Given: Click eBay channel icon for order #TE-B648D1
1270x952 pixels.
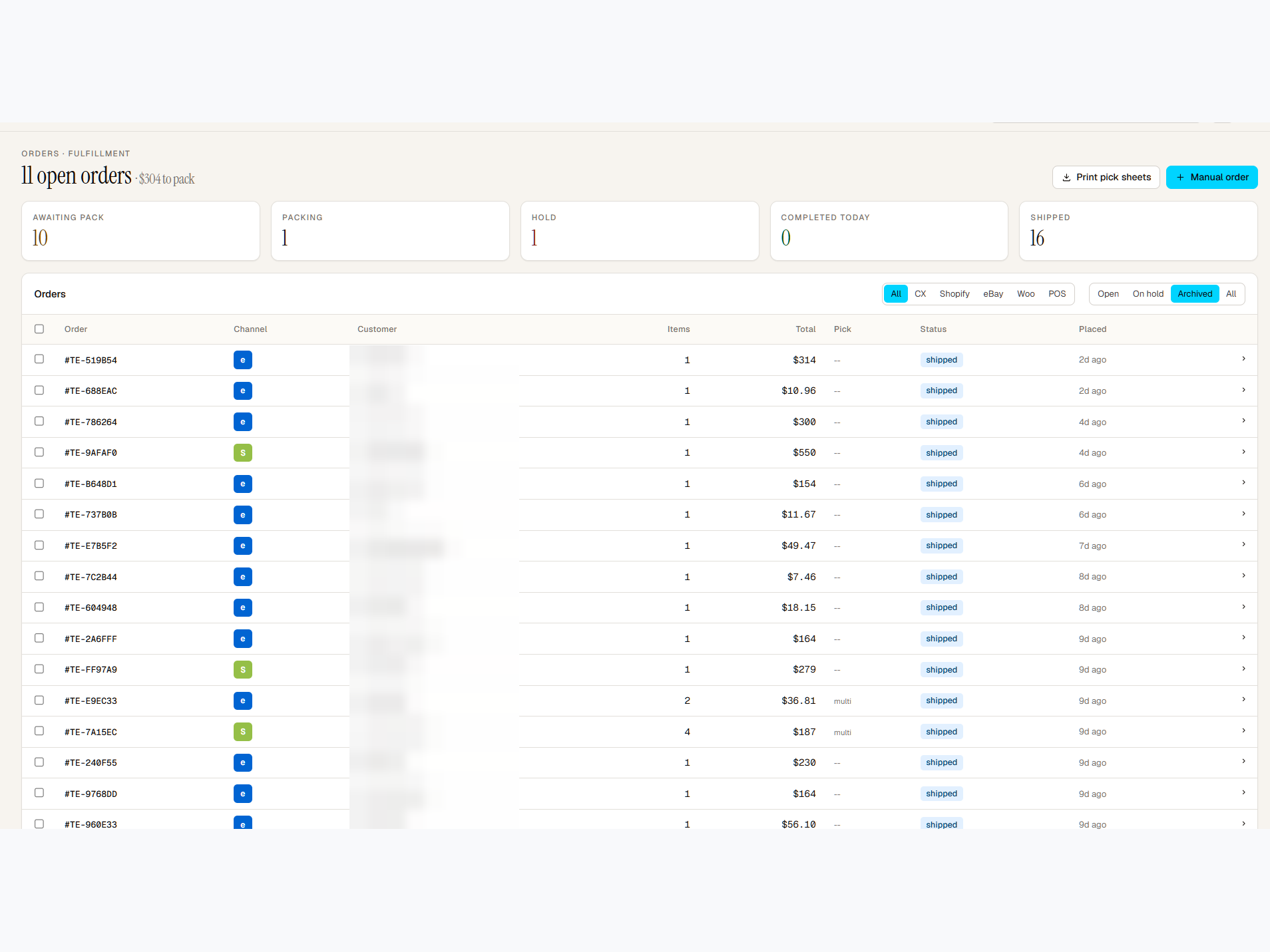Looking at the screenshot, I should click(243, 484).
